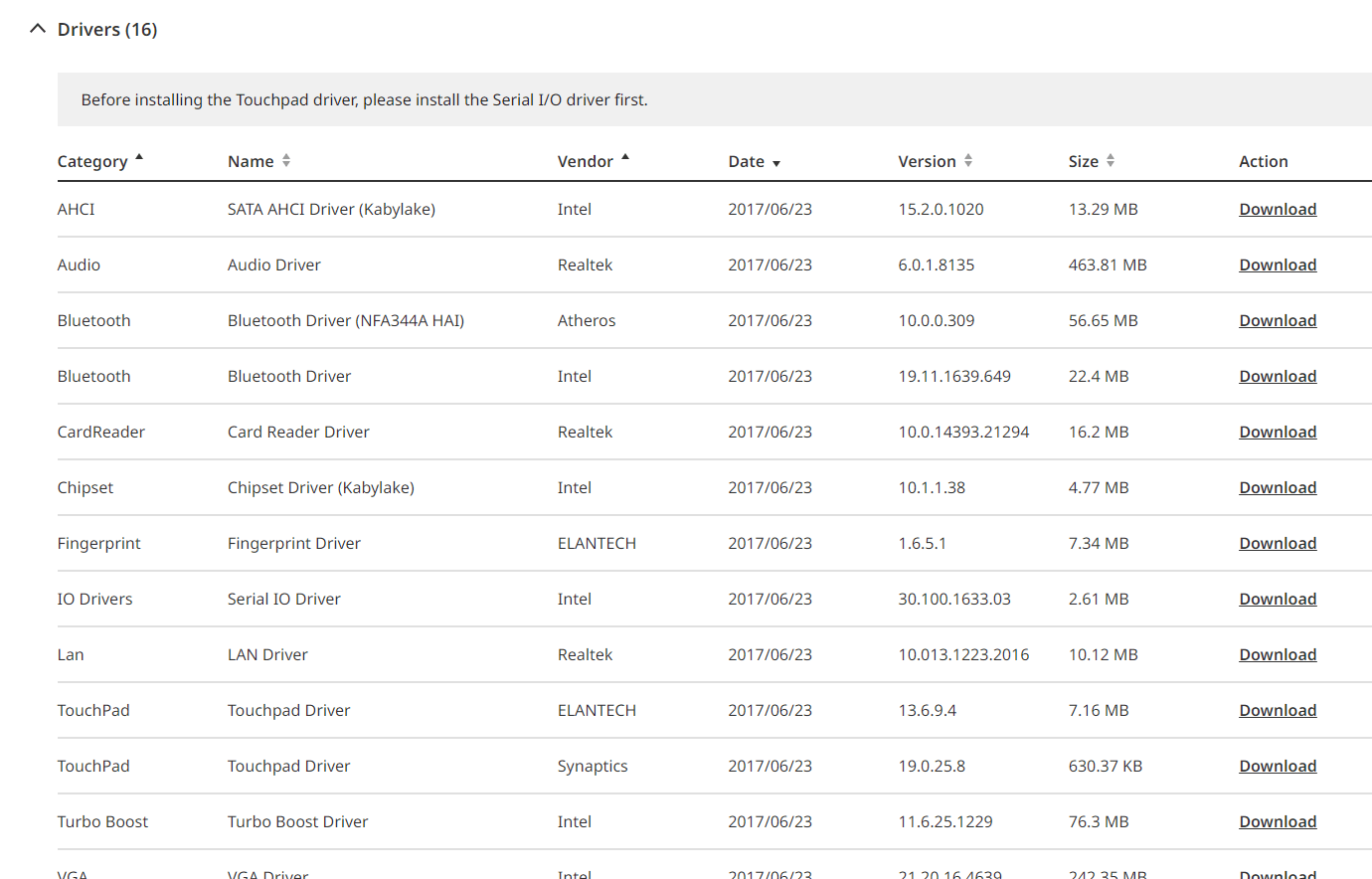
Task: Download the Turbo Boost Driver
Action: click(1278, 821)
